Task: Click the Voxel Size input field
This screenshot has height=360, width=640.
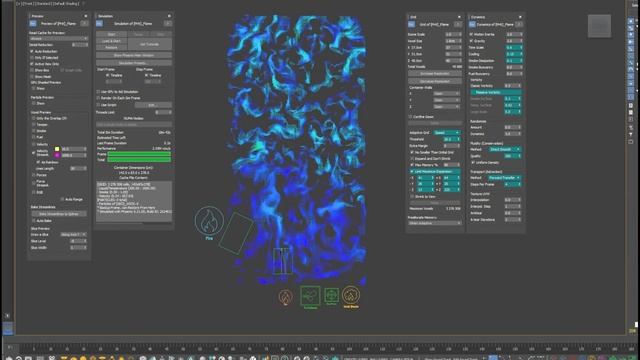Action: (453, 41)
